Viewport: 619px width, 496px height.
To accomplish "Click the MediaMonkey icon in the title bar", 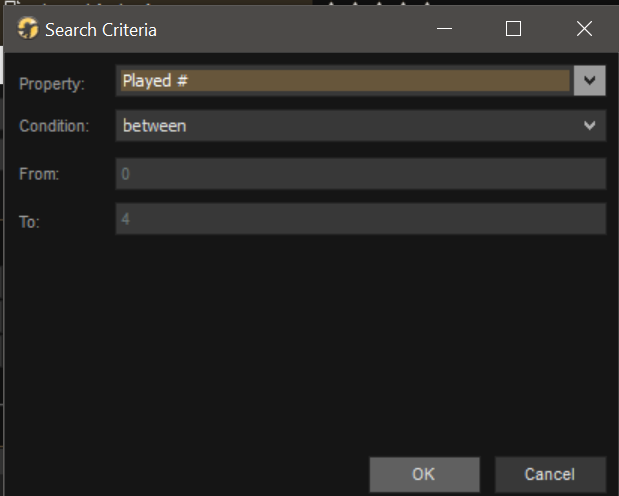I will (28, 29).
